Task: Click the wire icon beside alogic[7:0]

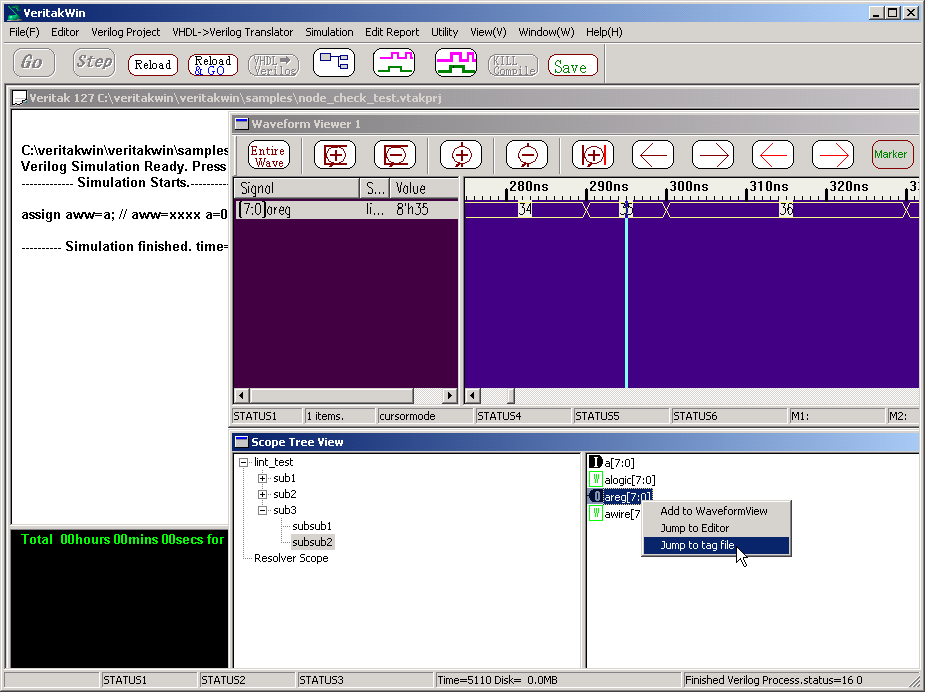Action: point(596,480)
